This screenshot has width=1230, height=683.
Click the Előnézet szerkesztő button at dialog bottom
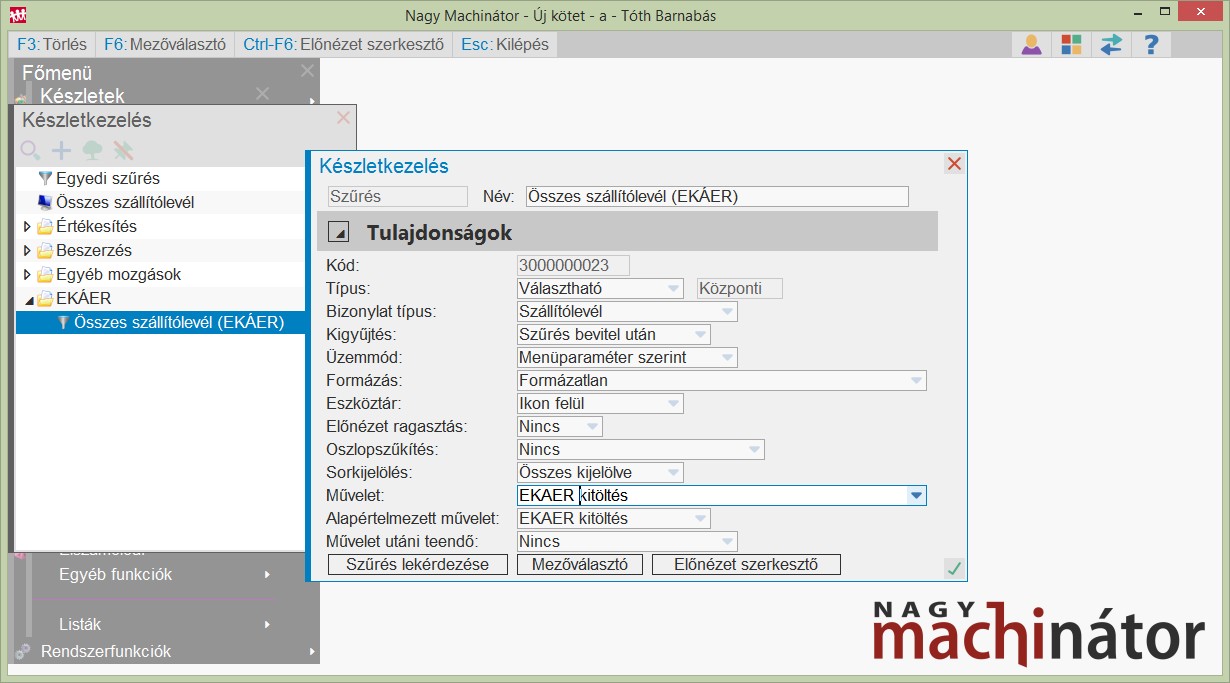[746, 565]
